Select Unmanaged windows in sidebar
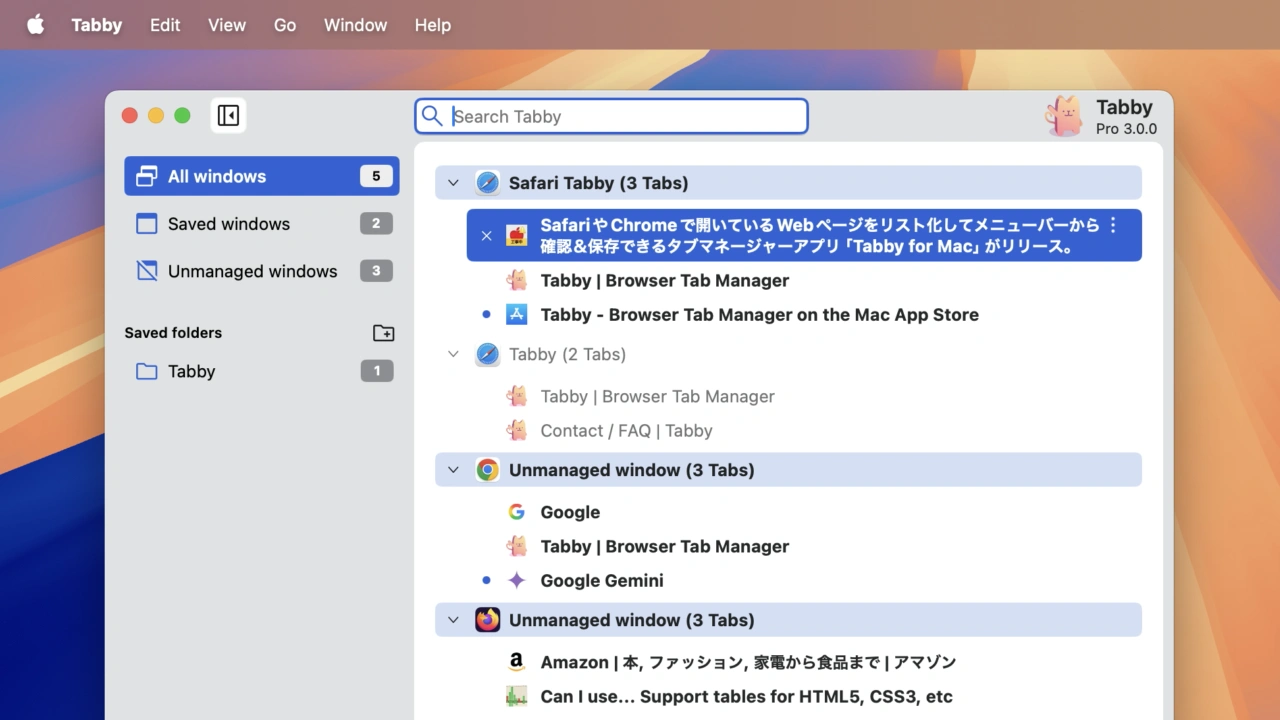Viewport: 1280px width, 720px height. click(x=252, y=271)
